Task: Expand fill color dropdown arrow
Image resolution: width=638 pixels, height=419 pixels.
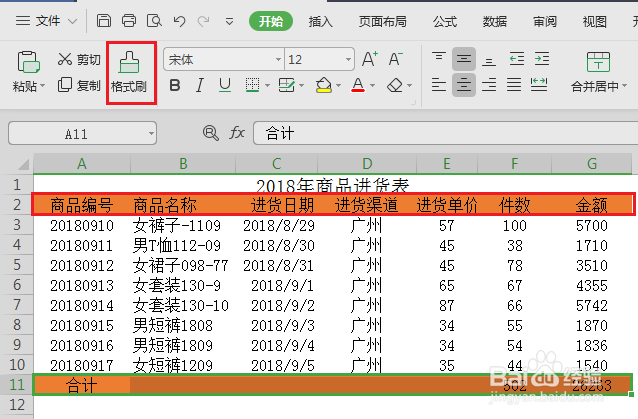Action: coord(338,86)
